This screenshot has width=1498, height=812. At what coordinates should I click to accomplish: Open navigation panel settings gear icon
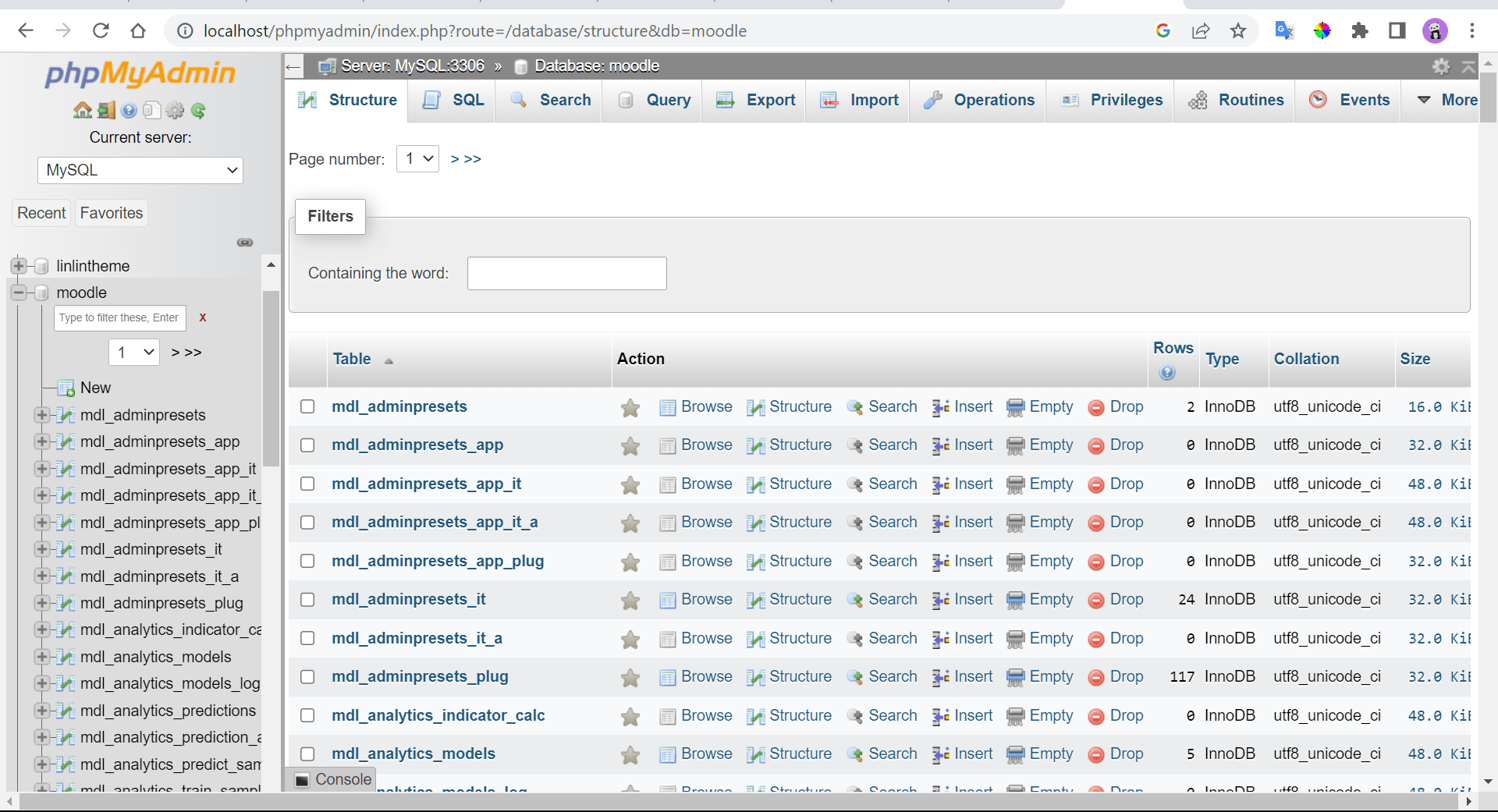(175, 111)
